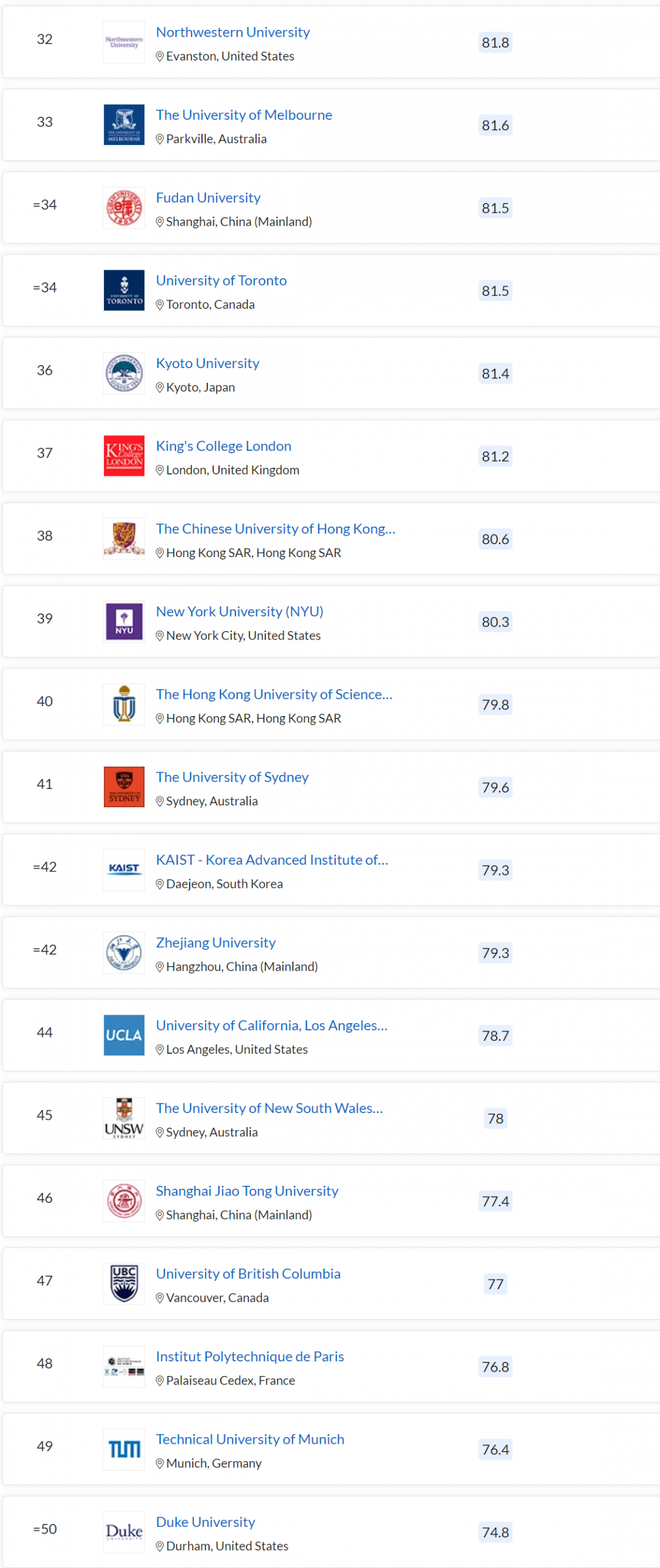660x1568 pixels.
Task: Click the NYU purple torch logo
Action: [x=124, y=621]
